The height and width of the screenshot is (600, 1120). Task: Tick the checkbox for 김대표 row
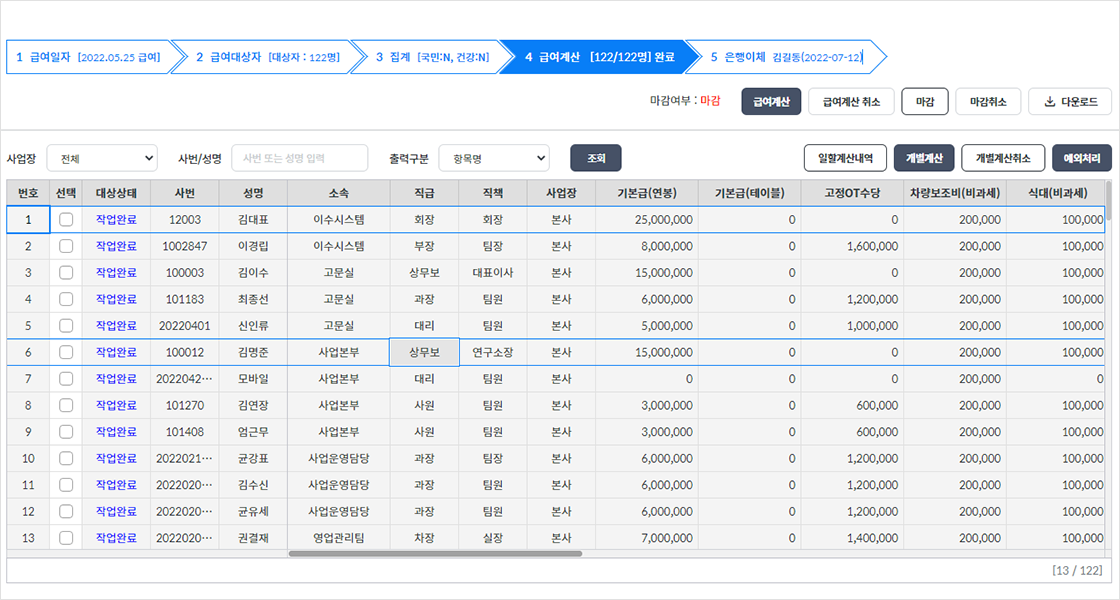click(x=66, y=219)
